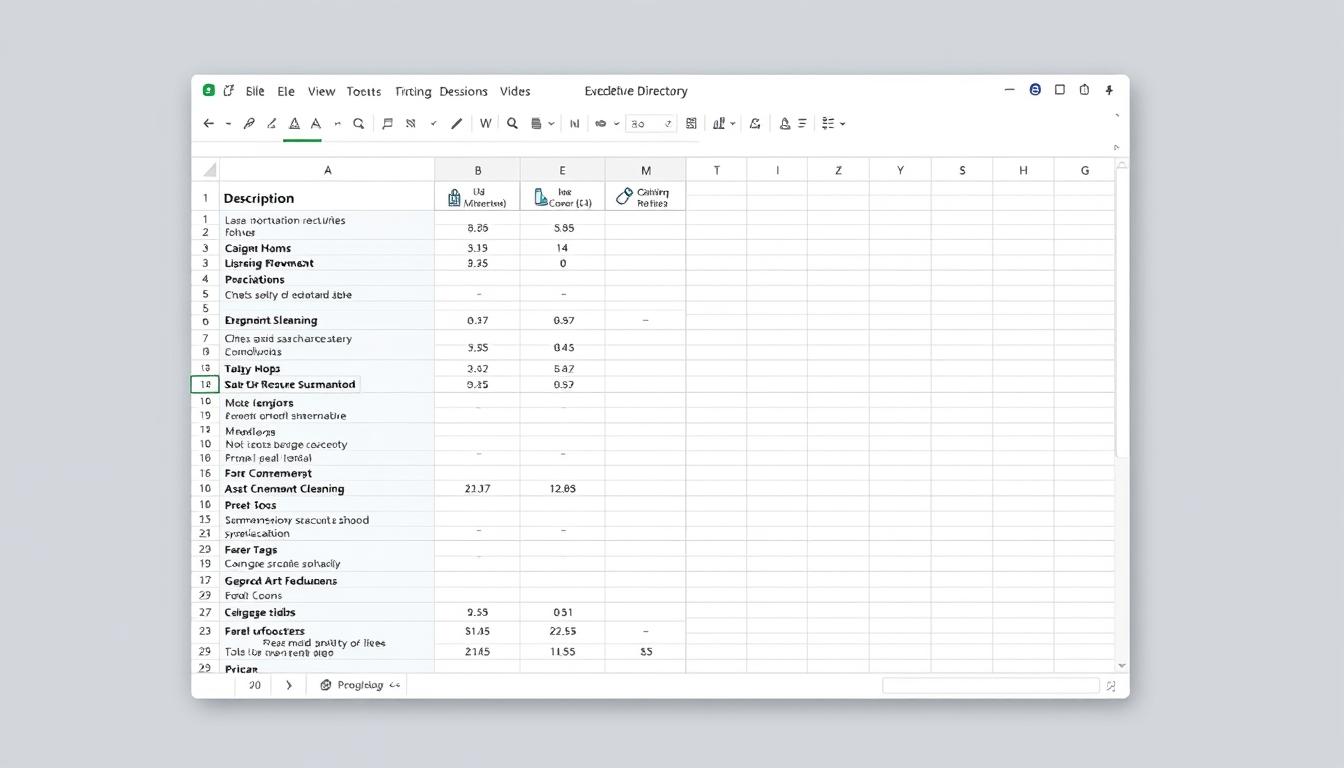Image resolution: width=1344 pixels, height=768 pixels.
Task: Click the zoom value field showing 80
Action: pyautogui.click(x=651, y=124)
